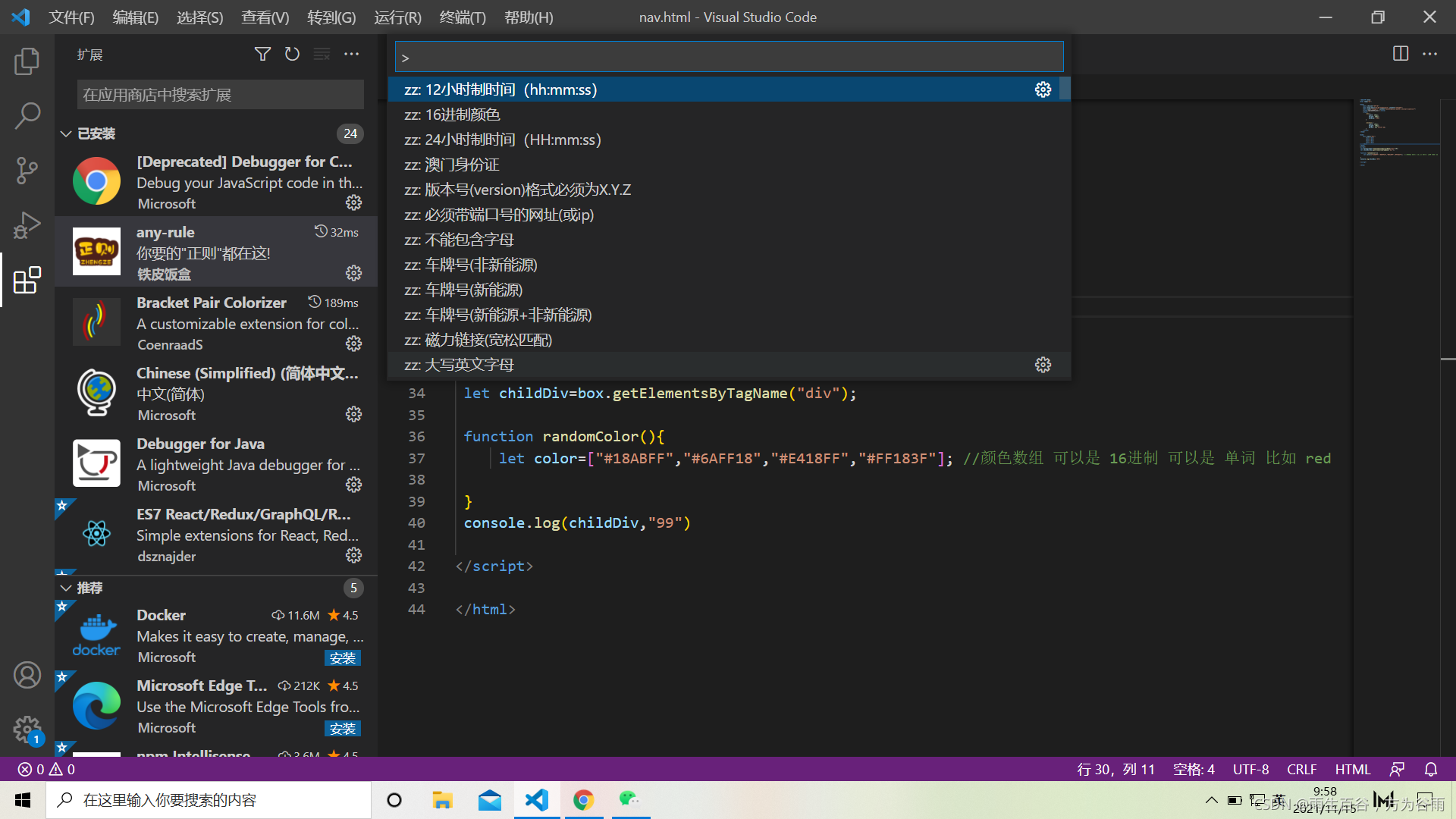Change encoding UTF-8 in status bar

[x=1250, y=769]
